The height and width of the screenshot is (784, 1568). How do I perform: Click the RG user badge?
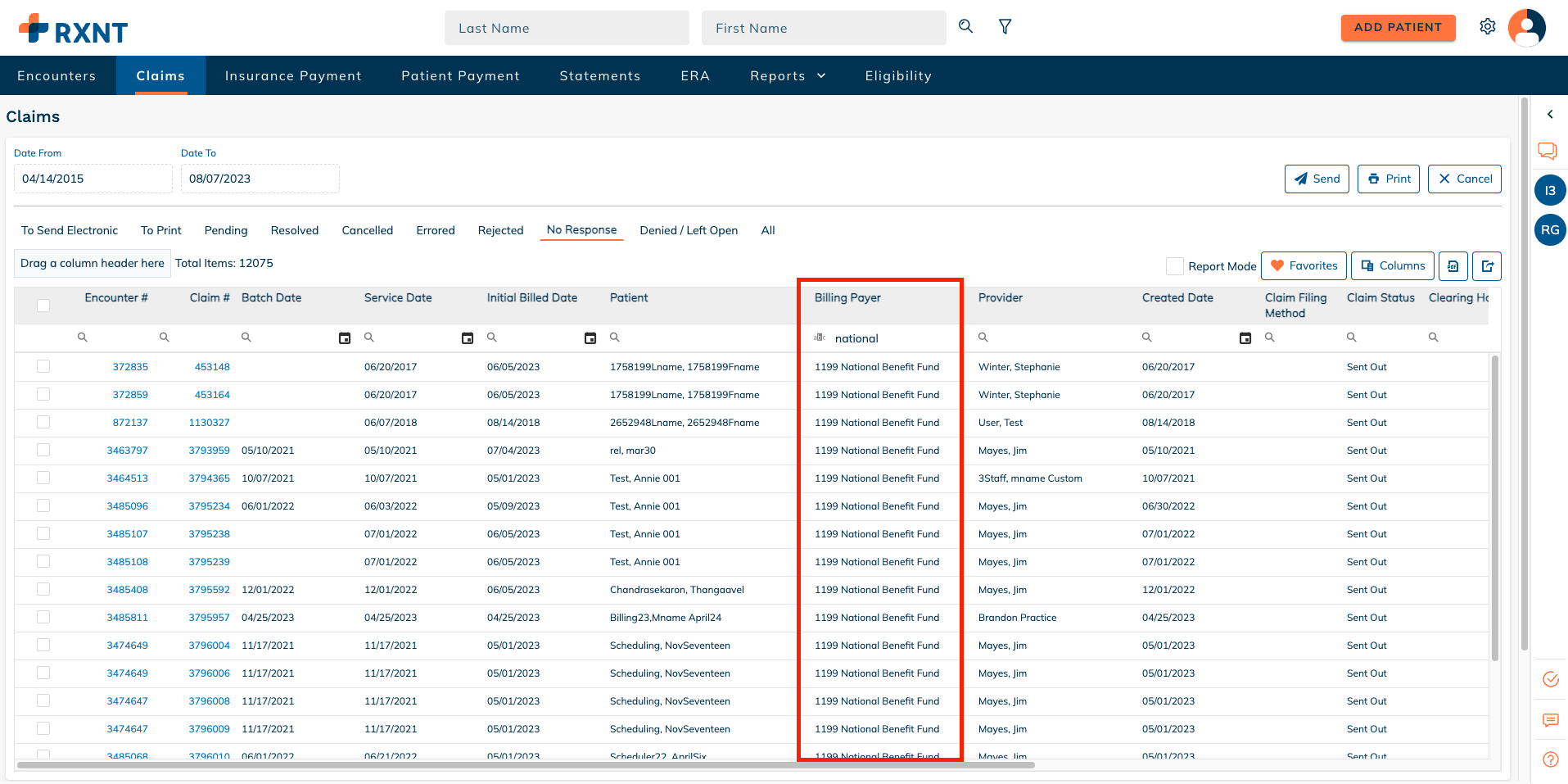pos(1550,230)
